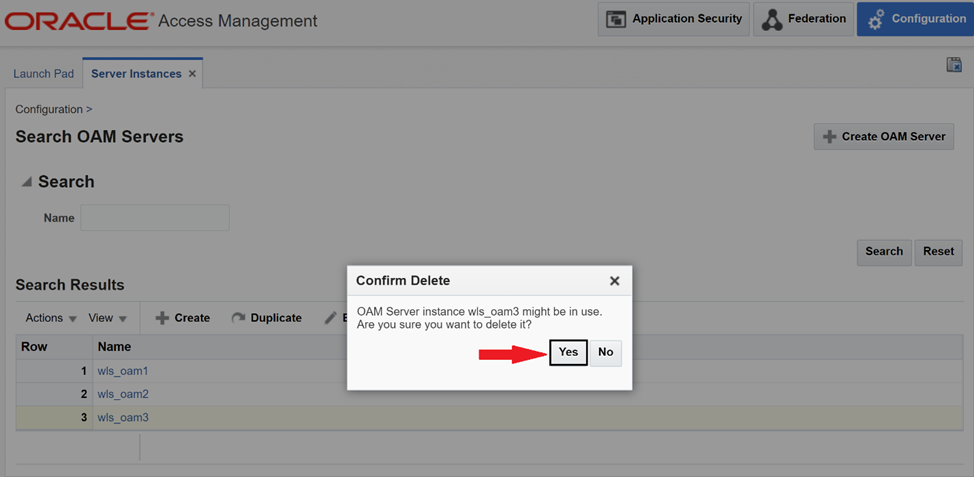The image size is (974, 477).
Task: Click the Create OAM Server button
Action: click(883, 137)
